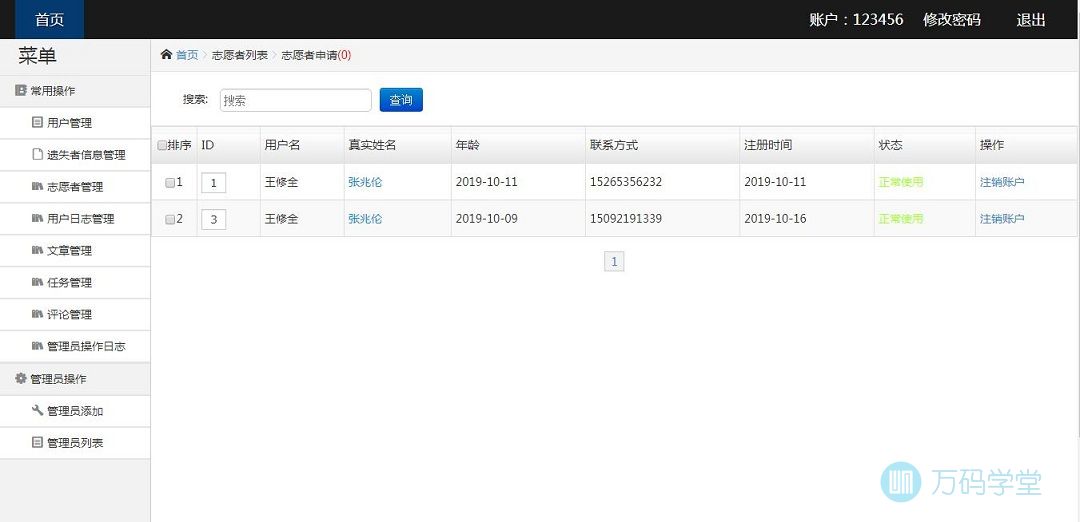Click the 志愿者管理 sidebar icon
This screenshot has width=1080, height=522.
coord(38,187)
